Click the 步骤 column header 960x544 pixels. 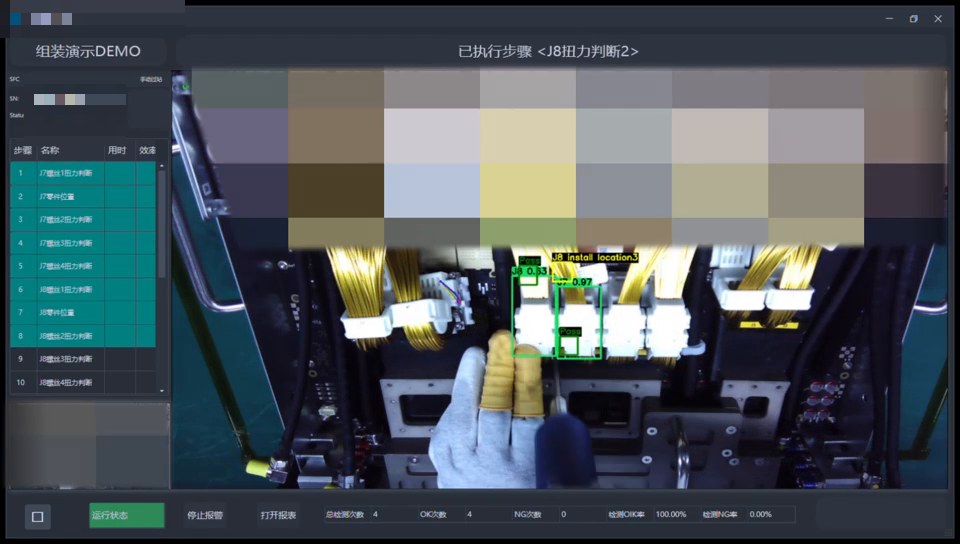point(23,150)
